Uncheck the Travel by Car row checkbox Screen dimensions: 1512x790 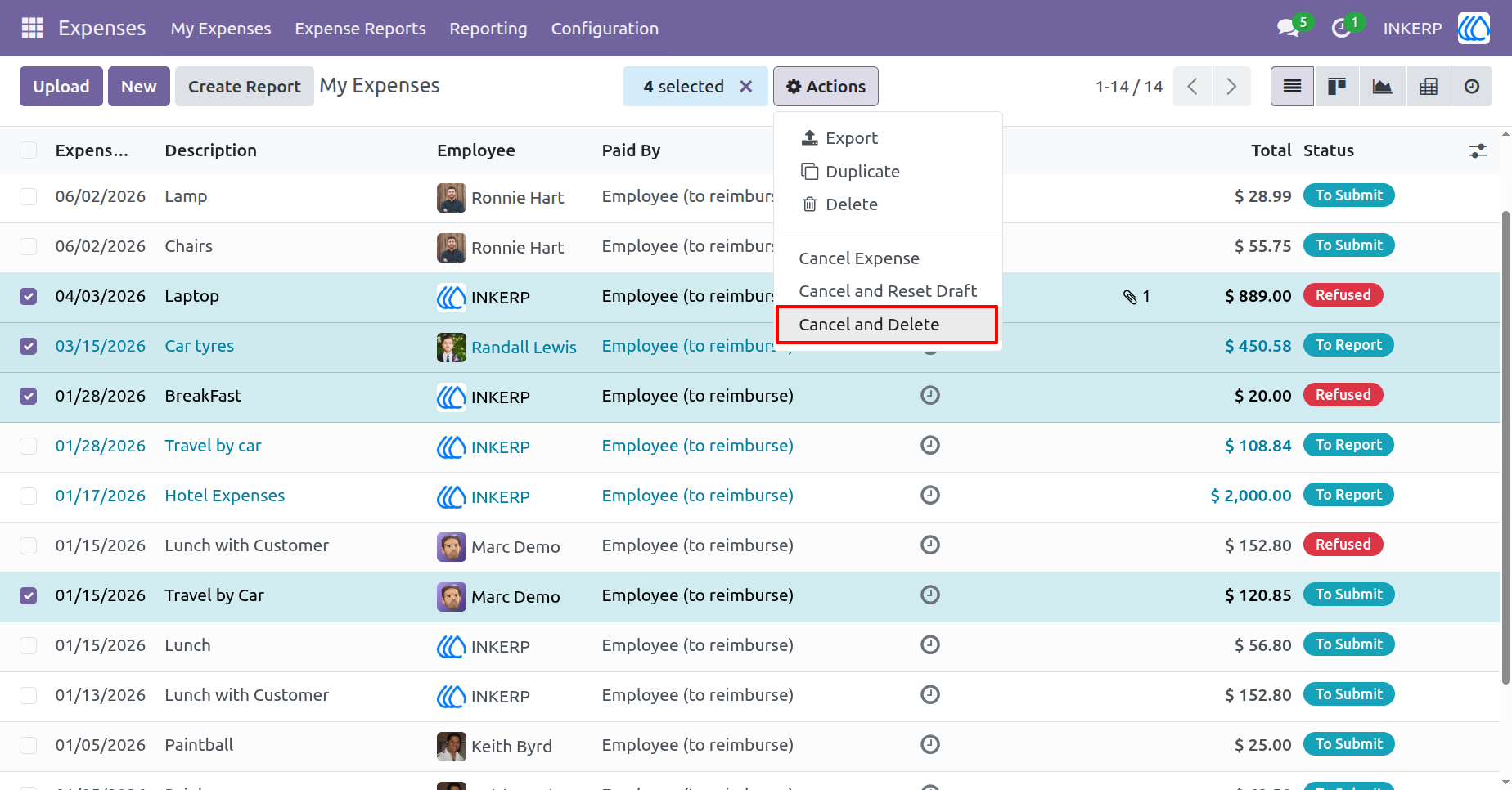(29, 596)
